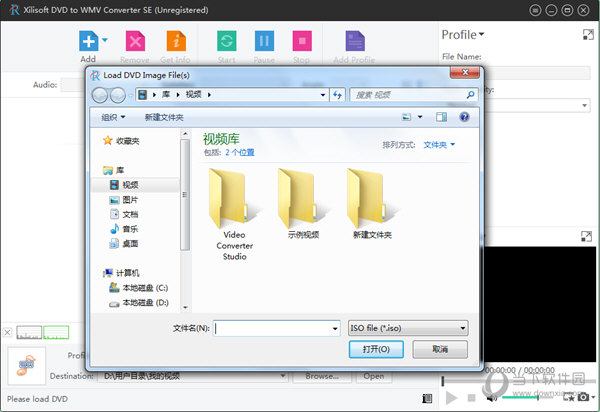Click the Stop toolbar icon

click(302, 41)
